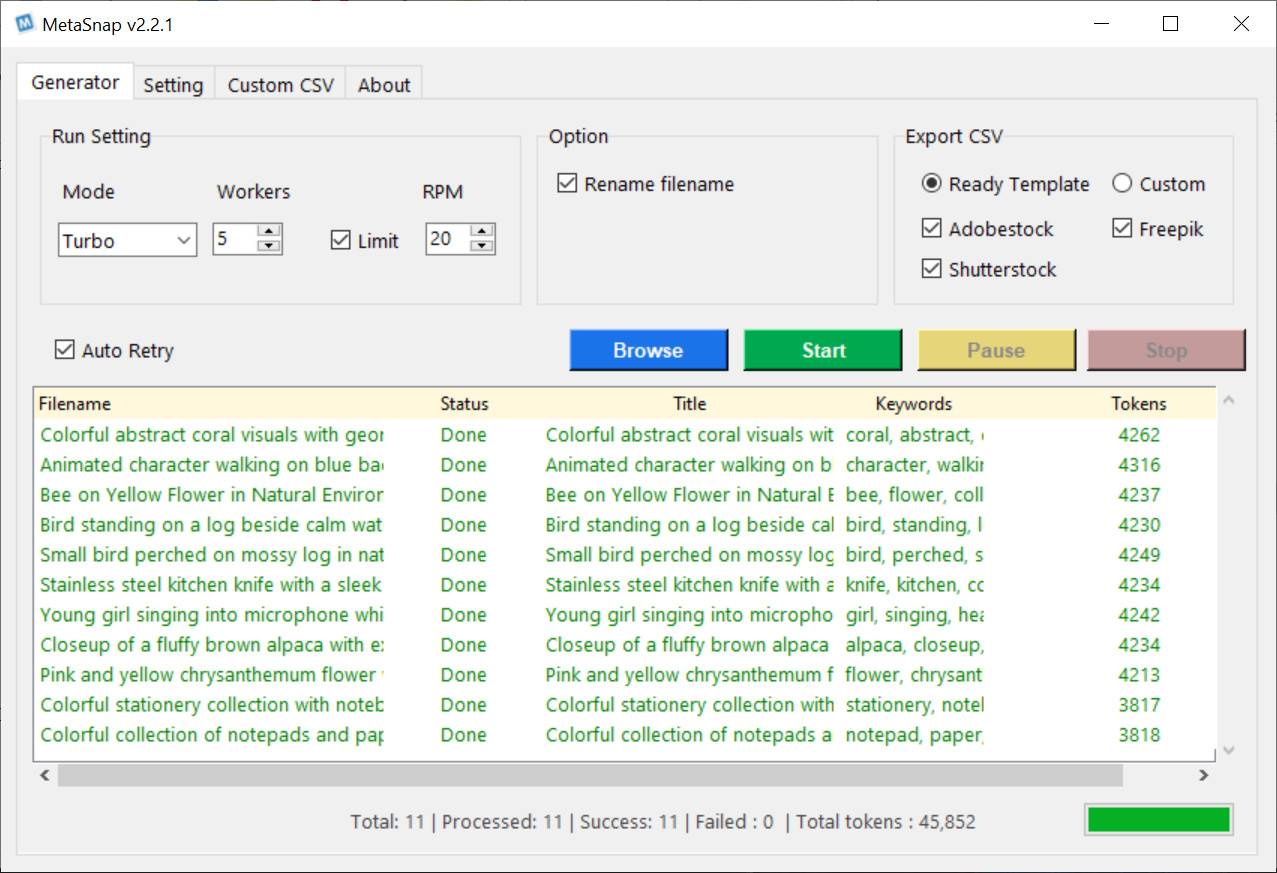1277x873 pixels.
Task: Decrease the Workers count with down arrow
Action: coord(269,246)
